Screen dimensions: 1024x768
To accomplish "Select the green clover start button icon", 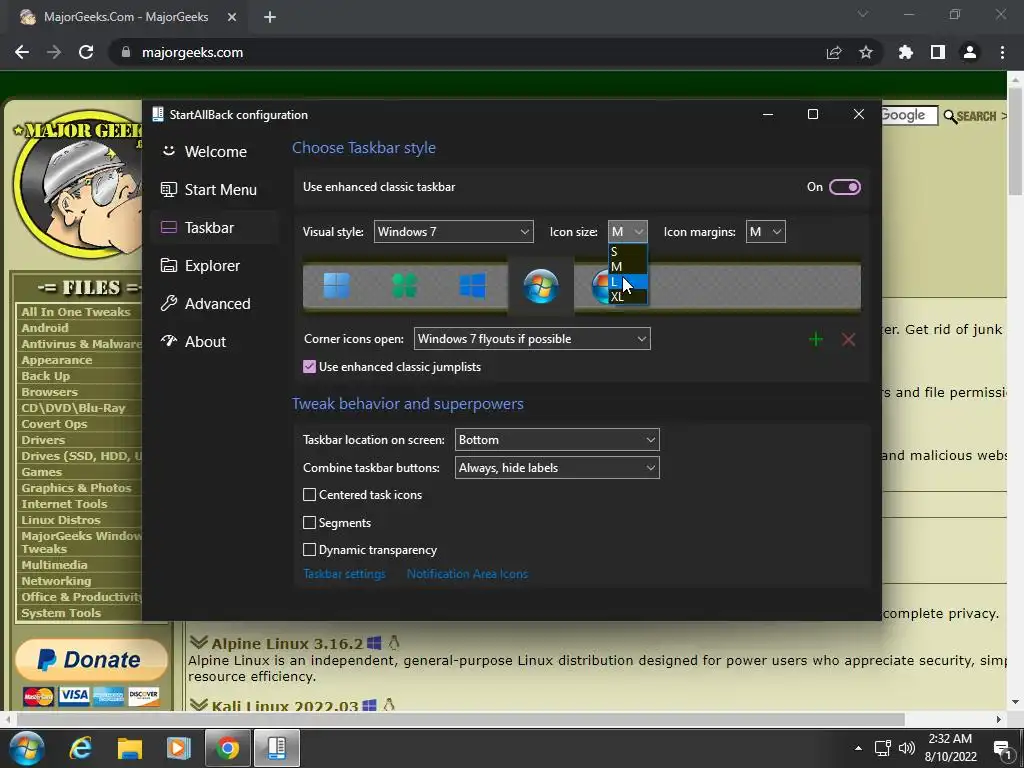I will [404, 285].
